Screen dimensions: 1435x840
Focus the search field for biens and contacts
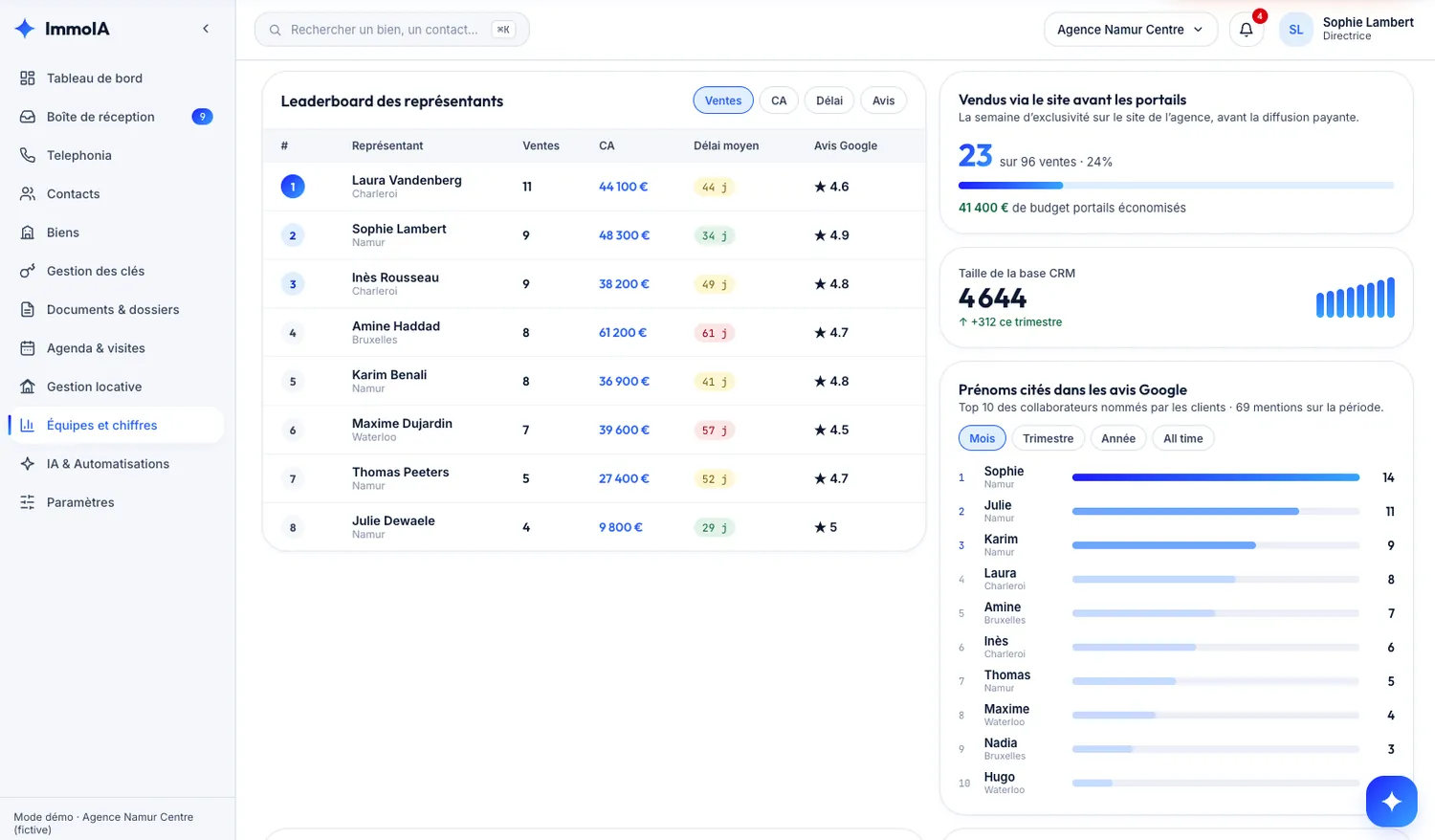[391, 30]
